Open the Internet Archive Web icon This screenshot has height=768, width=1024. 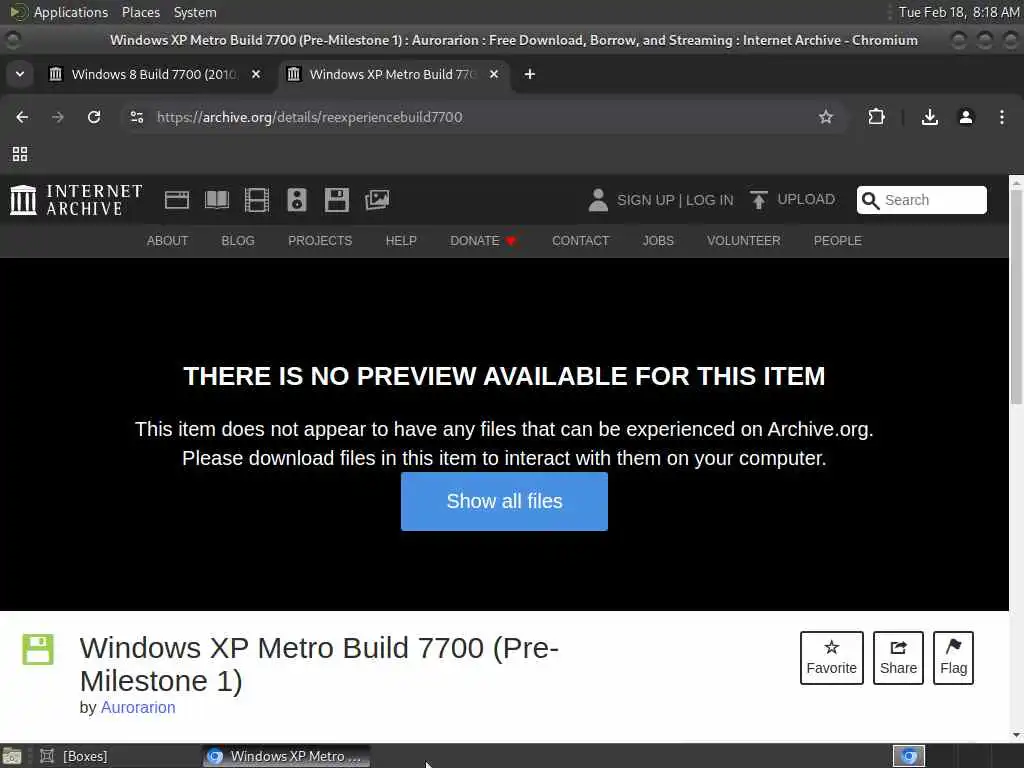click(x=177, y=200)
